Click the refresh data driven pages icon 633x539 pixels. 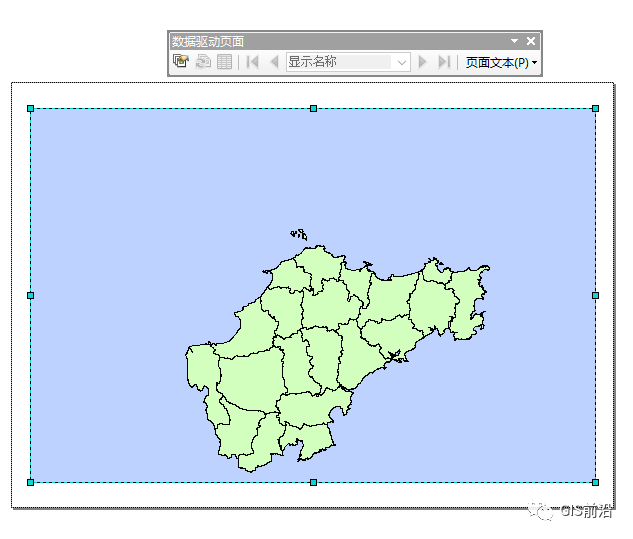click(203, 62)
